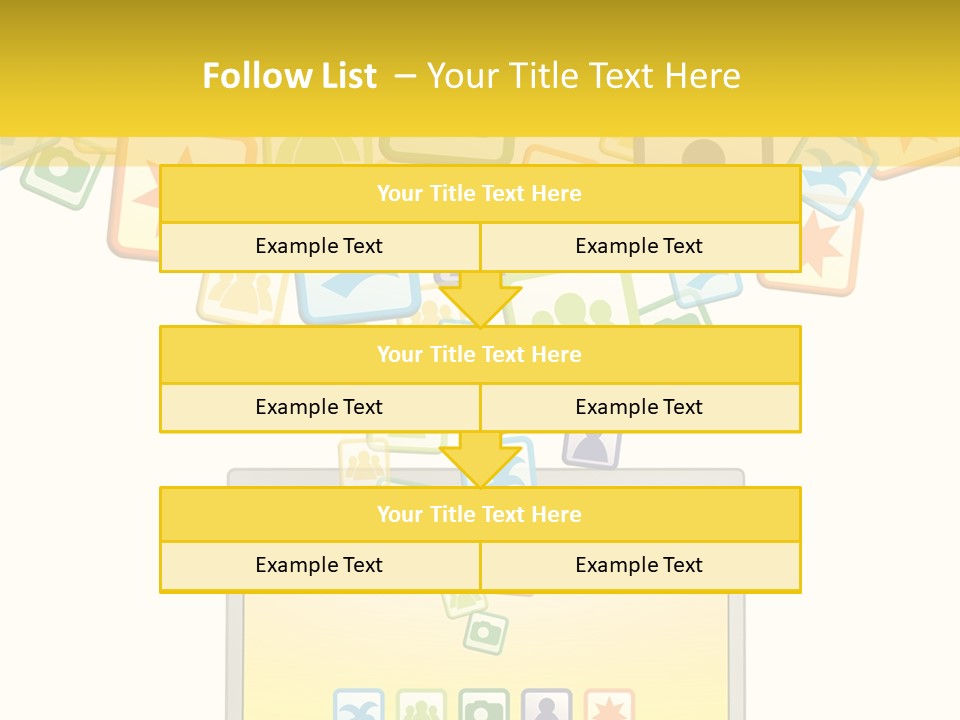Screen dimensions: 960x720
Task: Click the first block's left 'Example Text' cell
Action: (319, 247)
